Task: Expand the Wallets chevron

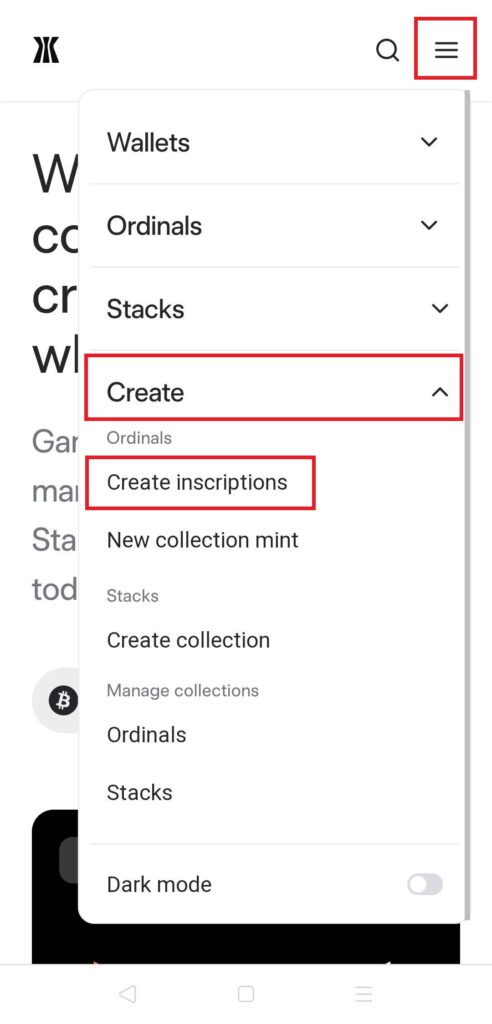Action: point(429,142)
